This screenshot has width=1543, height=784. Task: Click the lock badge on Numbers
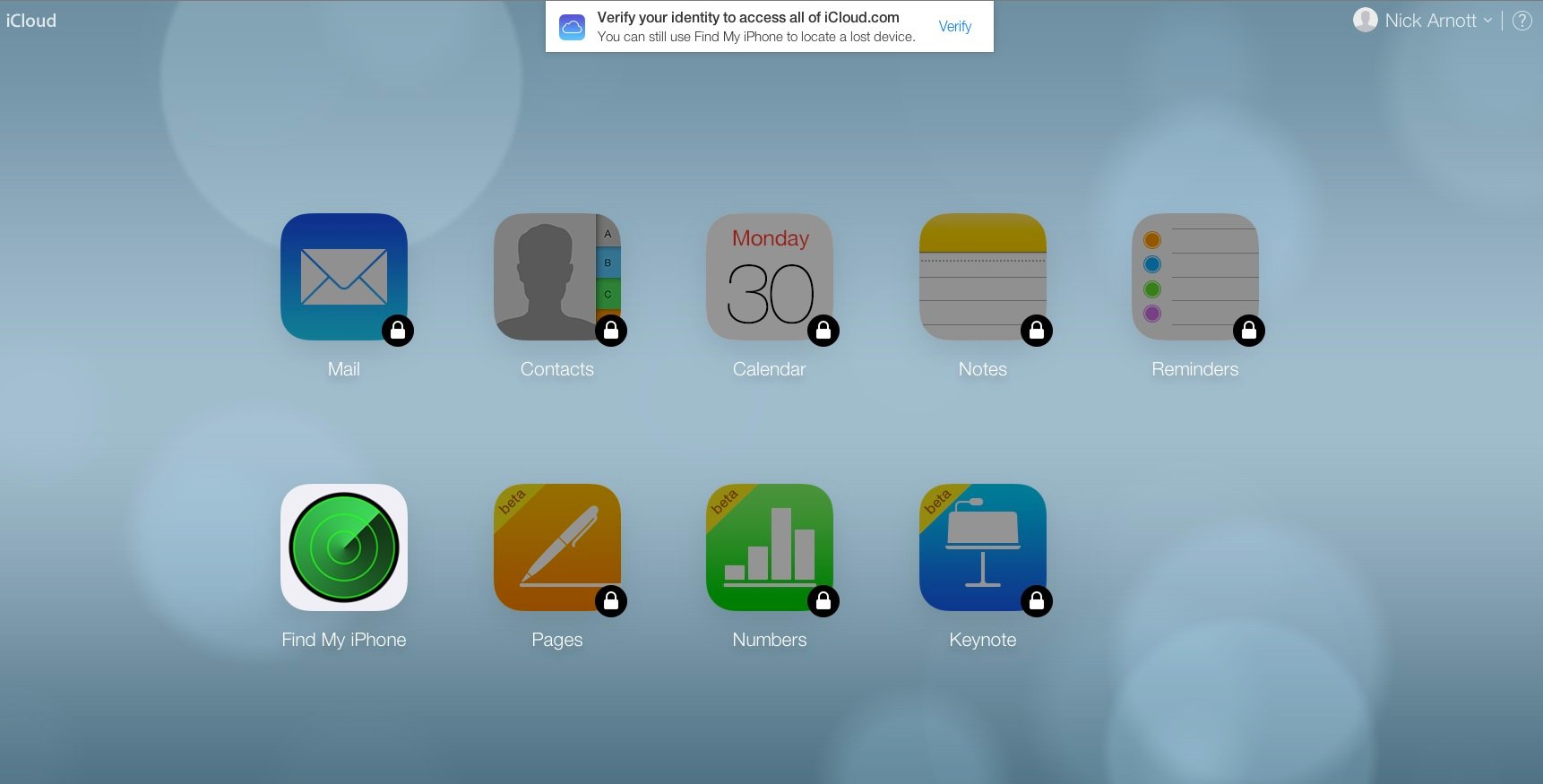click(823, 601)
